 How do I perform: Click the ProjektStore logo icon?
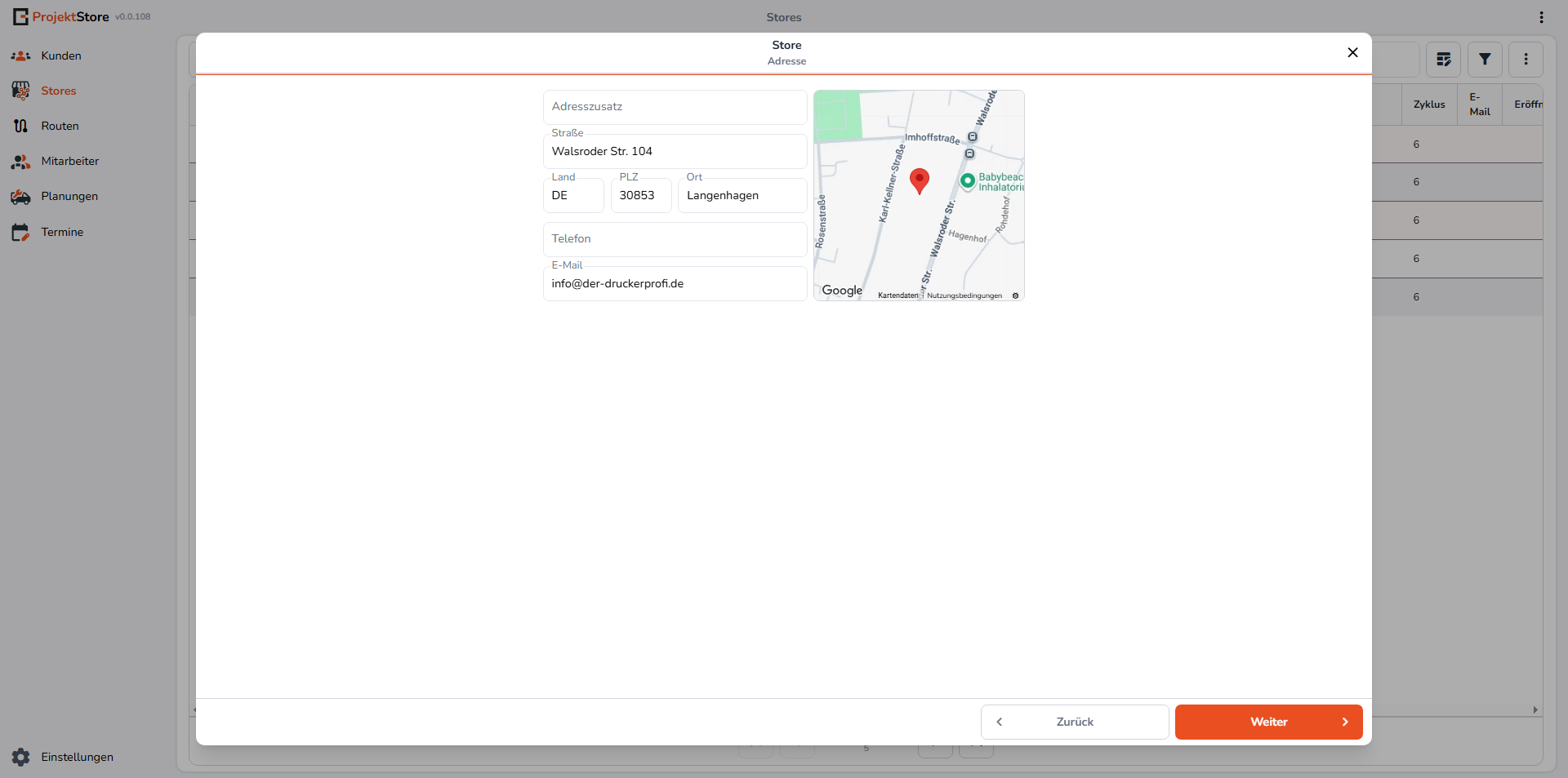coord(20,16)
